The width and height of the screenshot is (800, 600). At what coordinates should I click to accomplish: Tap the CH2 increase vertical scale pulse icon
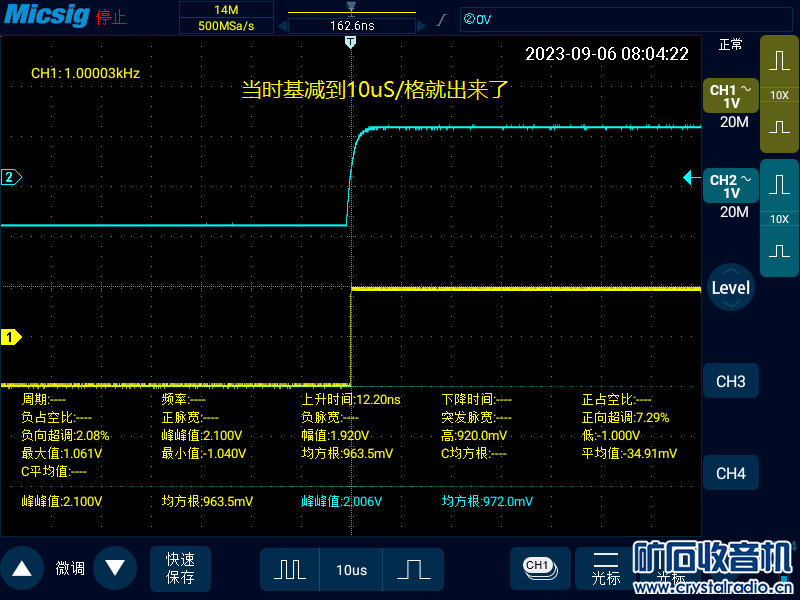pyautogui.click(x=779, y=185)
